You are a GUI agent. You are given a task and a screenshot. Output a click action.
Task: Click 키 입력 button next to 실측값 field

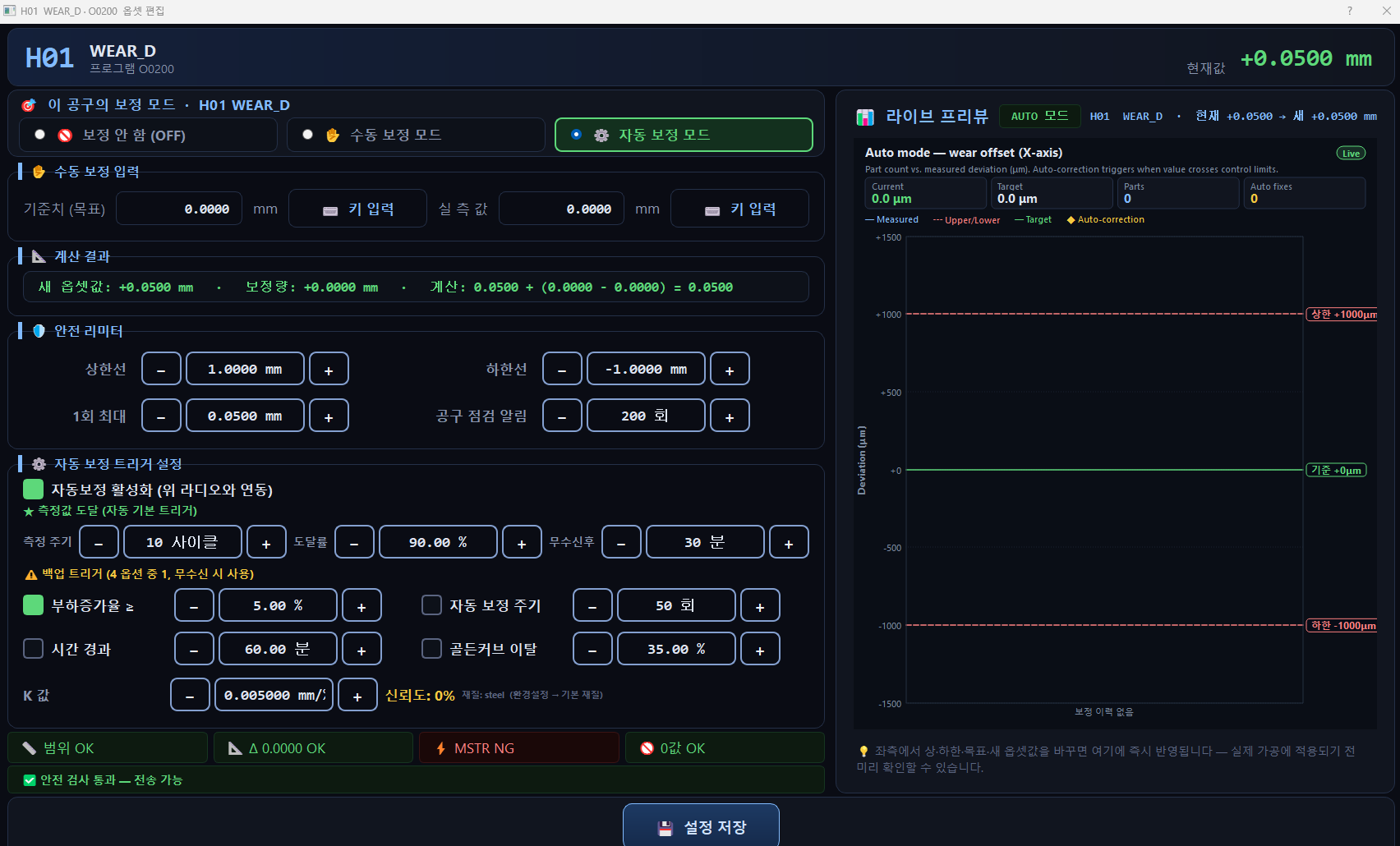(739, 209)
